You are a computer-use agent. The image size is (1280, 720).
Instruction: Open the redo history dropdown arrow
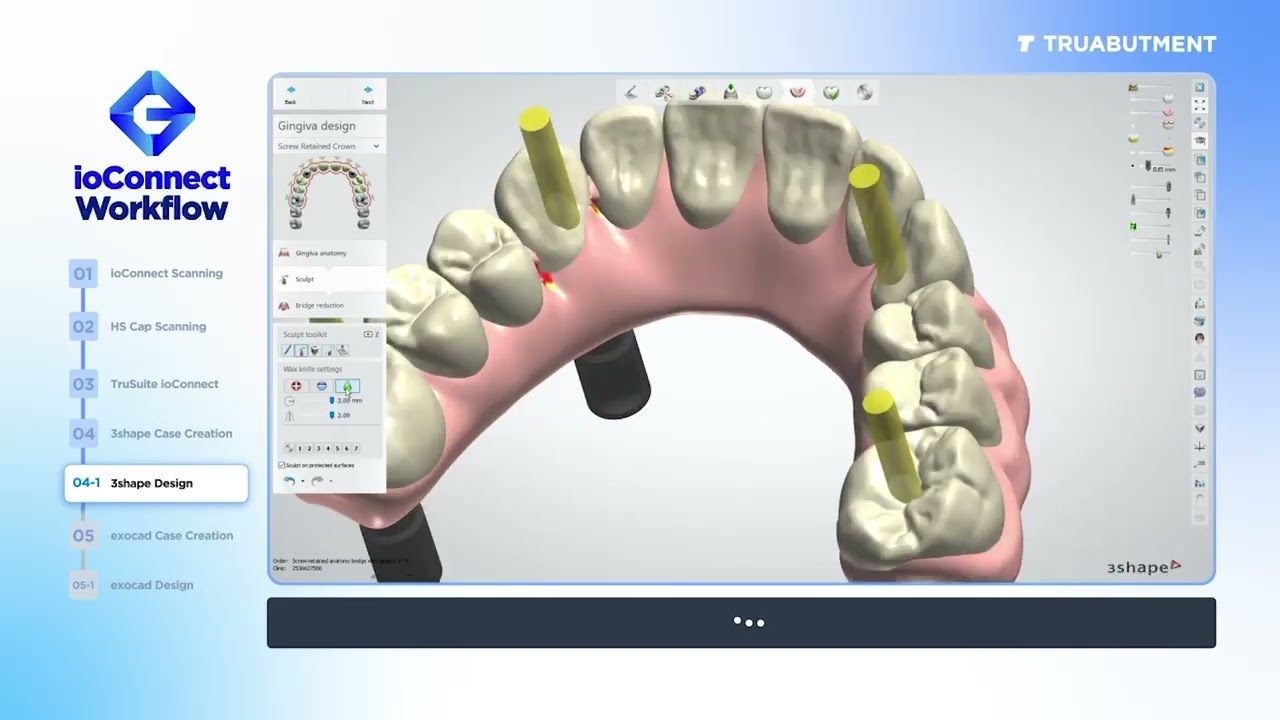tap(331, 481)
